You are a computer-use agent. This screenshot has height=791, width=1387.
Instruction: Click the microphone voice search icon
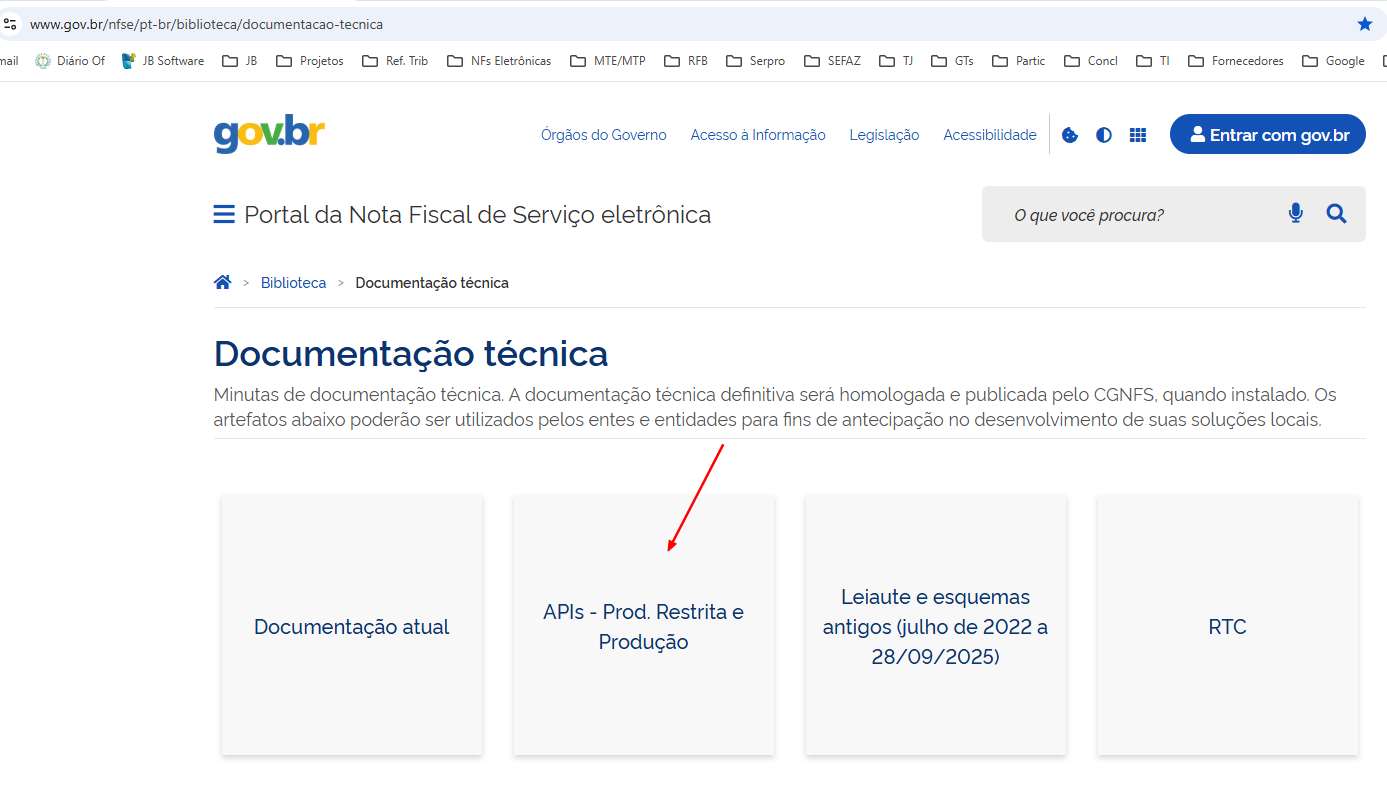coord(1296,213)
